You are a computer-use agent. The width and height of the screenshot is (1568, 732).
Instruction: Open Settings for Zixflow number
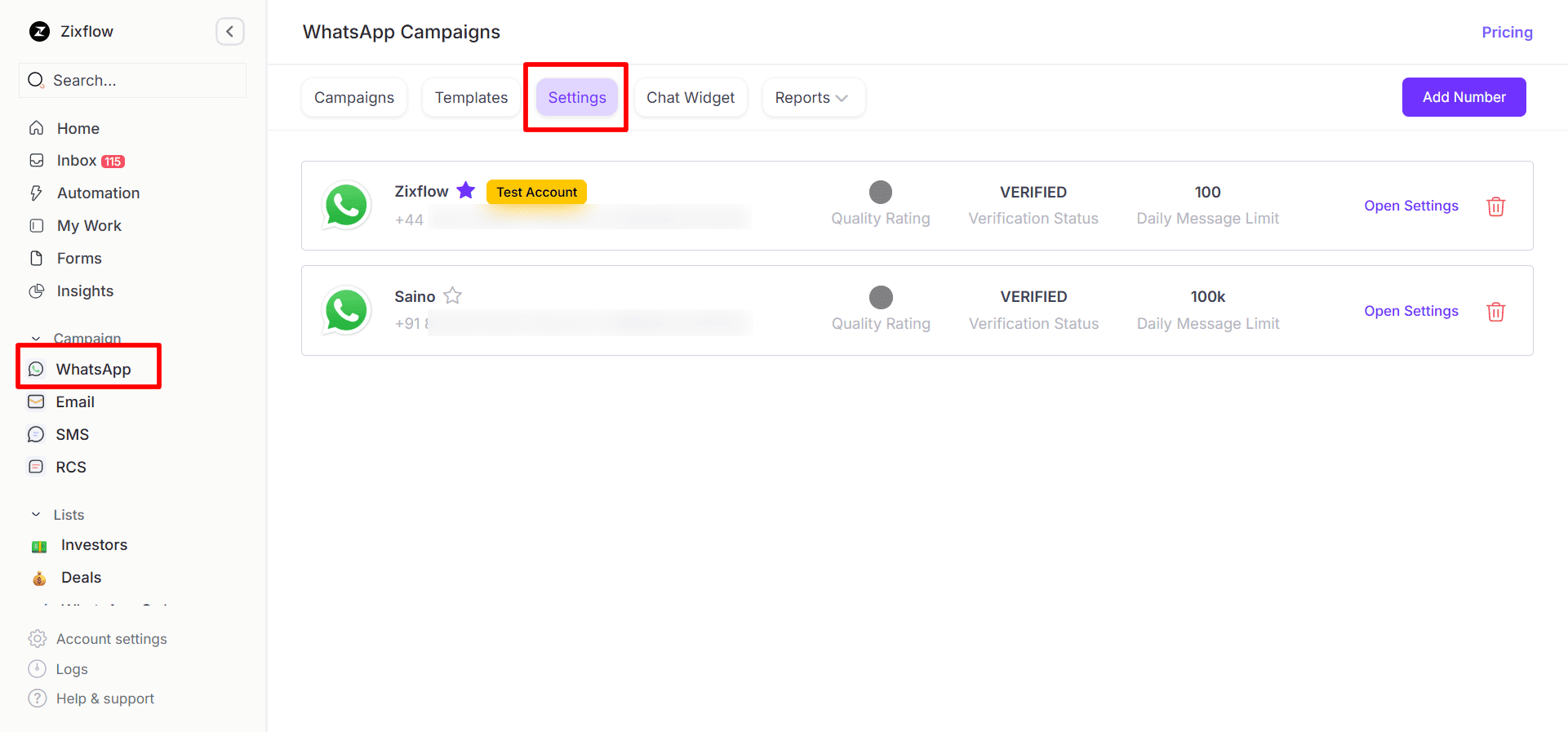click(1411, 206)
